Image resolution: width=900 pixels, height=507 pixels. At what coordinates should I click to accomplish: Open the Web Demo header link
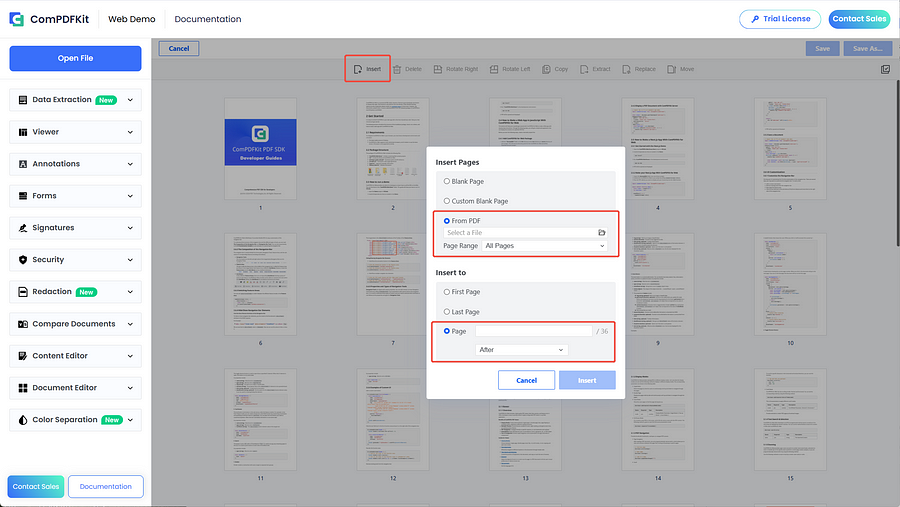tap(131, 19)
